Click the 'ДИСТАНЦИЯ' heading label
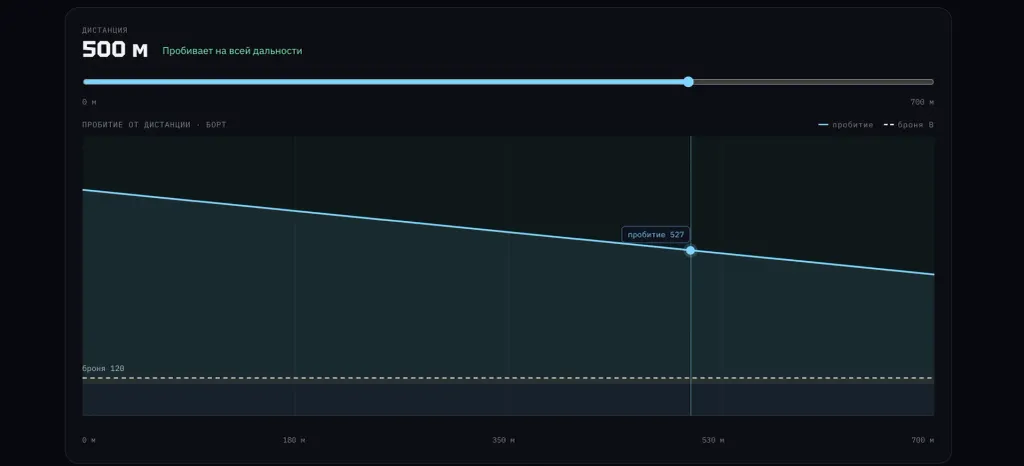The height and width of the screenshot is (466, 1024). coord(105,30)
